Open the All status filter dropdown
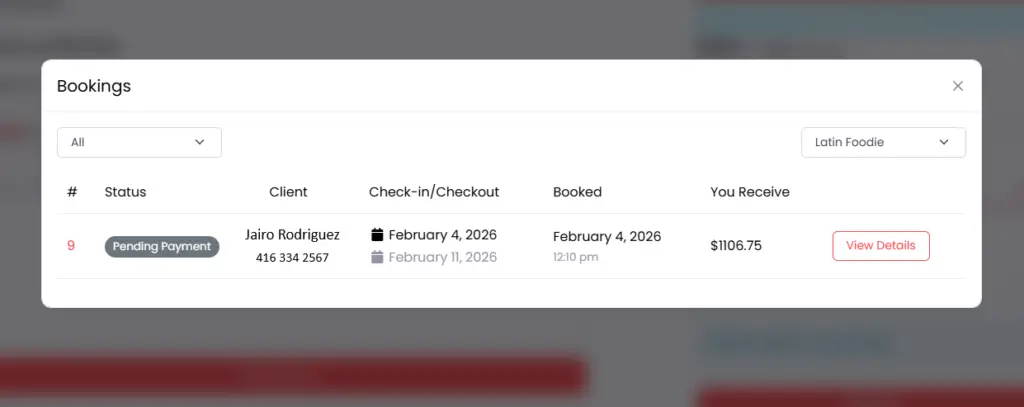This screenshot has height=407, width=1024. (139, 142)
